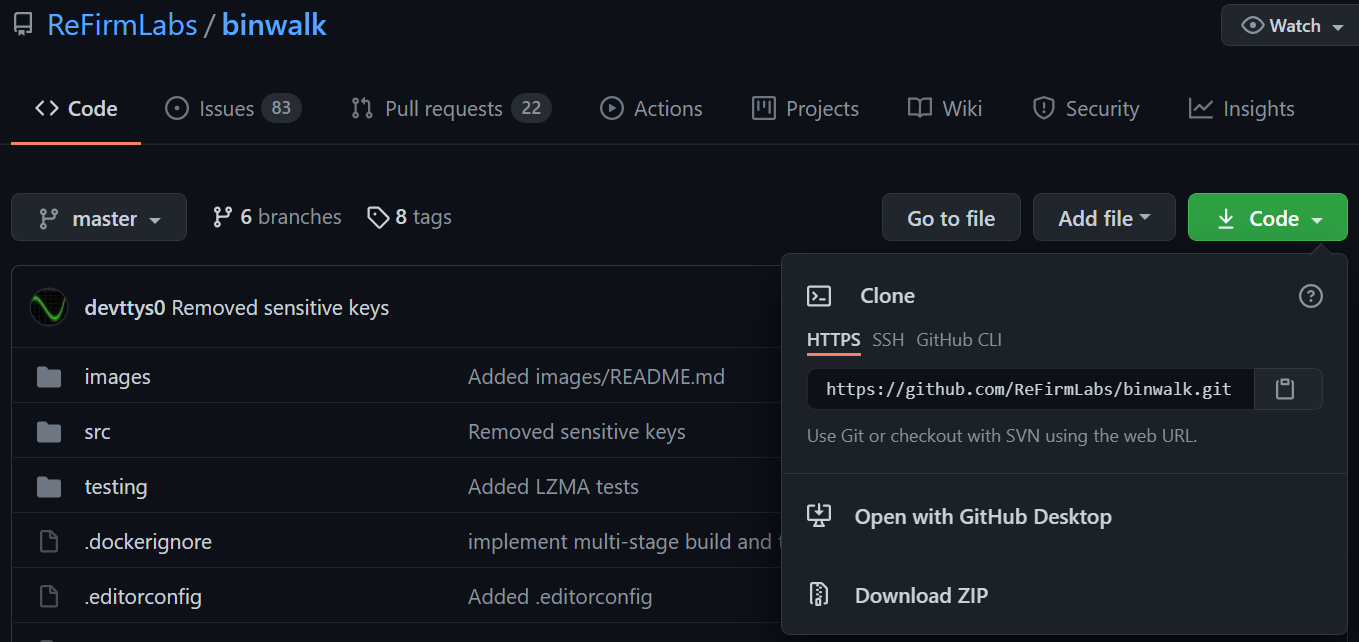Click the GitHub Desktop download icon
The width and height of the screenshot is (1359, 642).
click(819, 516)
